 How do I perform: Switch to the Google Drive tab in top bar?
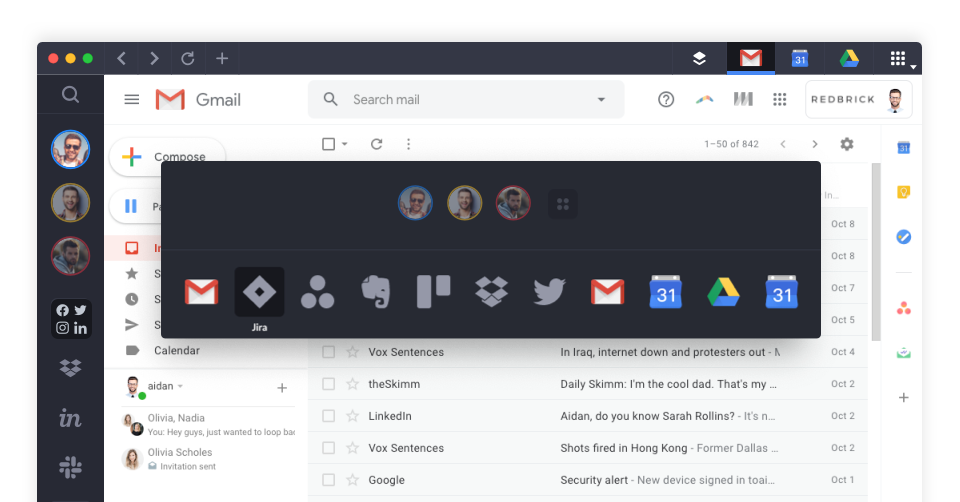tap(849, 58)
